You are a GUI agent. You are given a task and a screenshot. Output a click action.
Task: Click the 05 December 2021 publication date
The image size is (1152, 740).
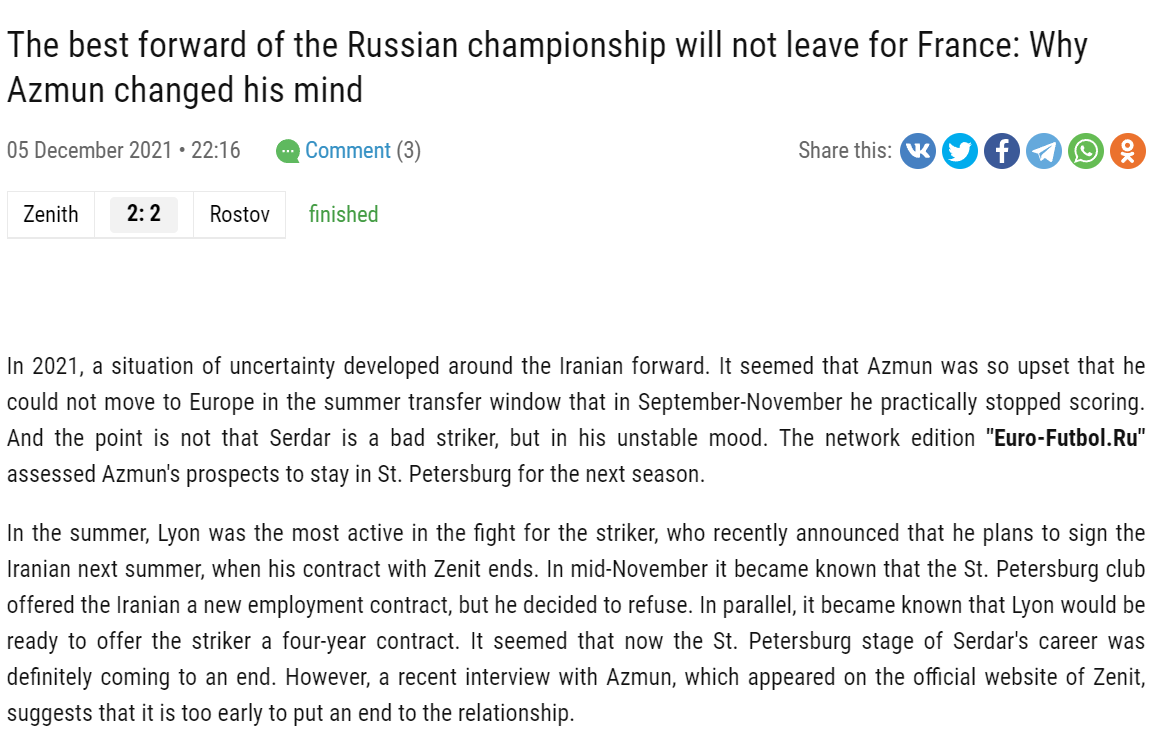89,151
